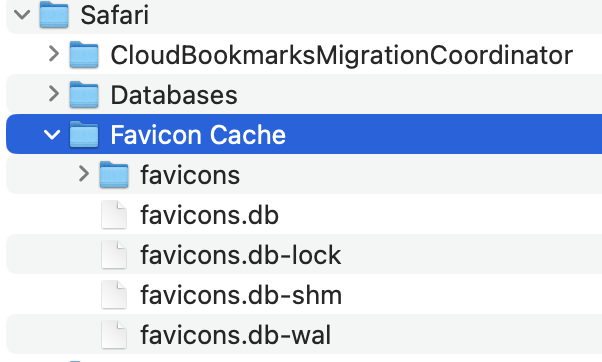Expand the Databases folder chevron
This screenshot has width=602, height=362.
[x=54, y=94]
